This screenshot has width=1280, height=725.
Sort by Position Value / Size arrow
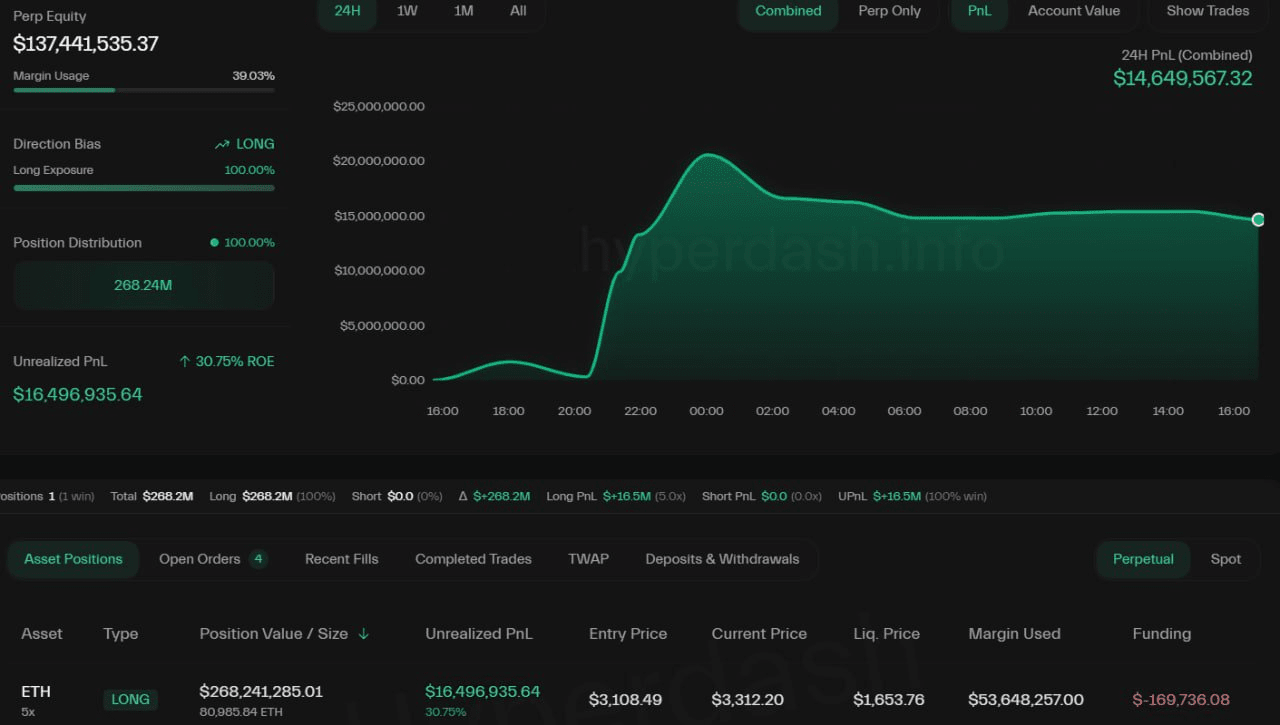pos(363,634)
